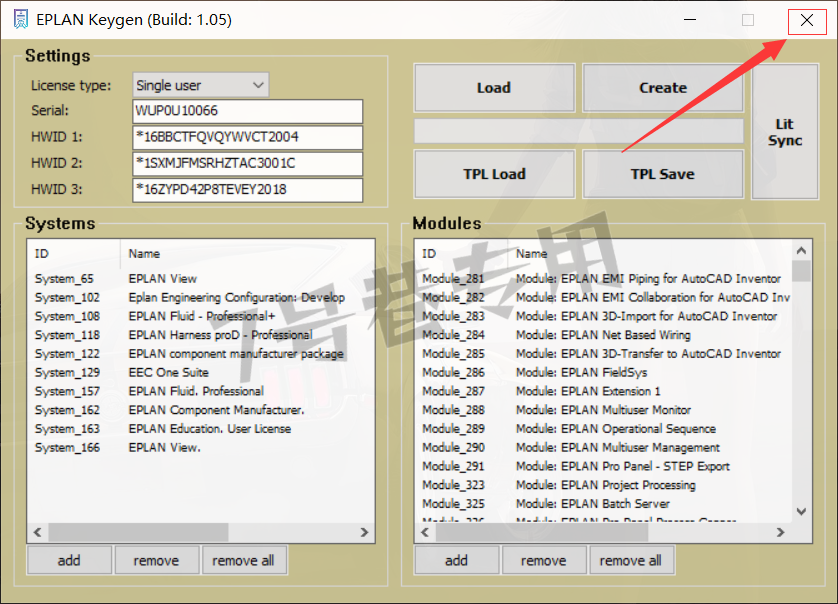Click the down scroll arrow of the Modules list
The height and width of the screenshot is (604, 838).
coord(801,512)
